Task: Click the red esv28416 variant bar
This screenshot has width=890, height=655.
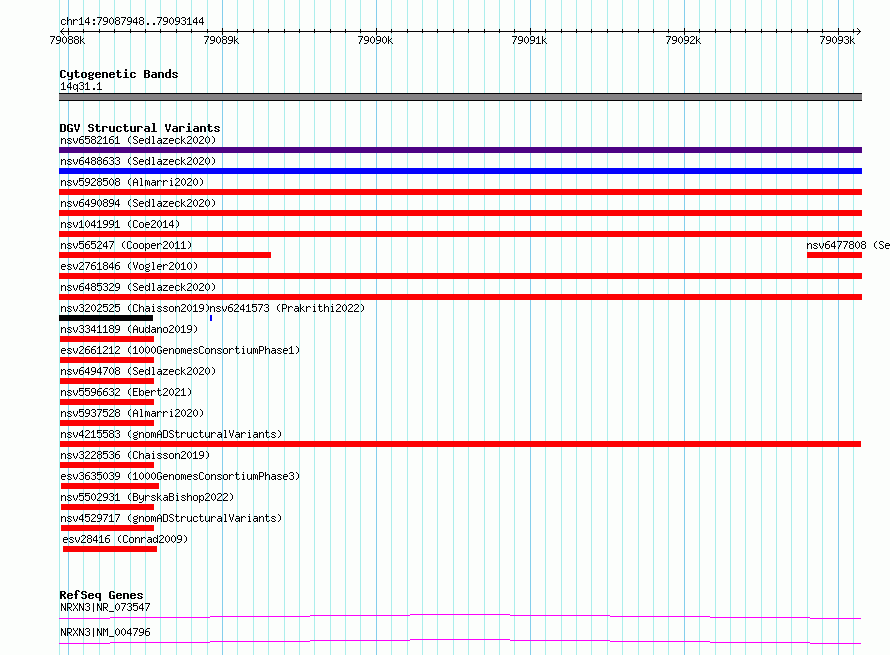Action: tap(110, 549)
